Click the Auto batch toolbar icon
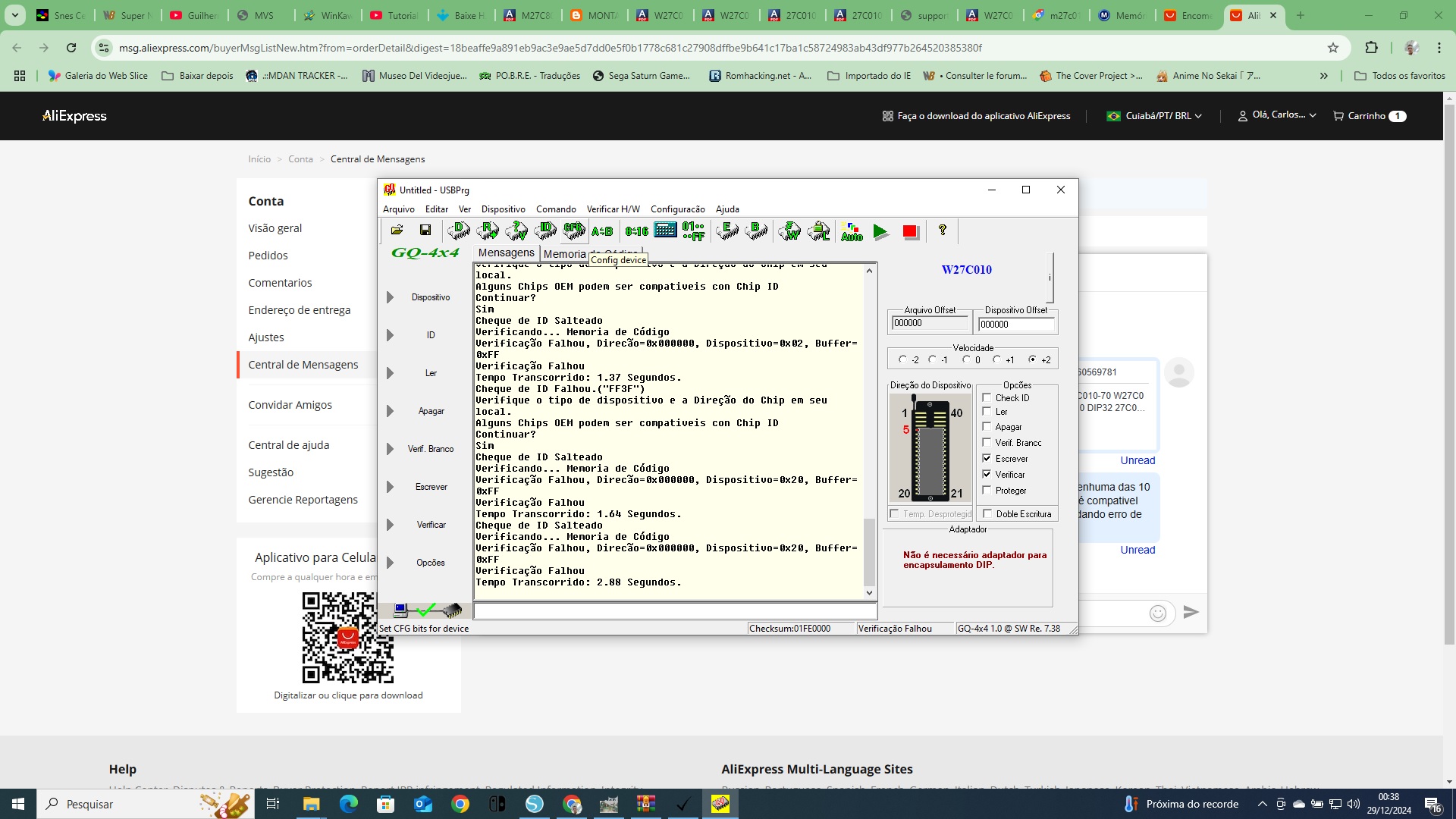 852,231
